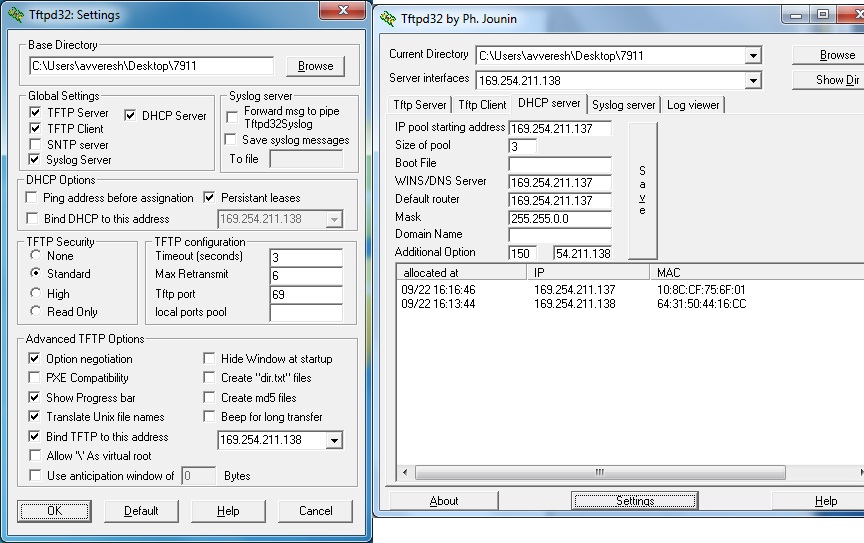Switch to the Tftp Client tab
Screen dimensions: 864x543
(x=482, y=105)
